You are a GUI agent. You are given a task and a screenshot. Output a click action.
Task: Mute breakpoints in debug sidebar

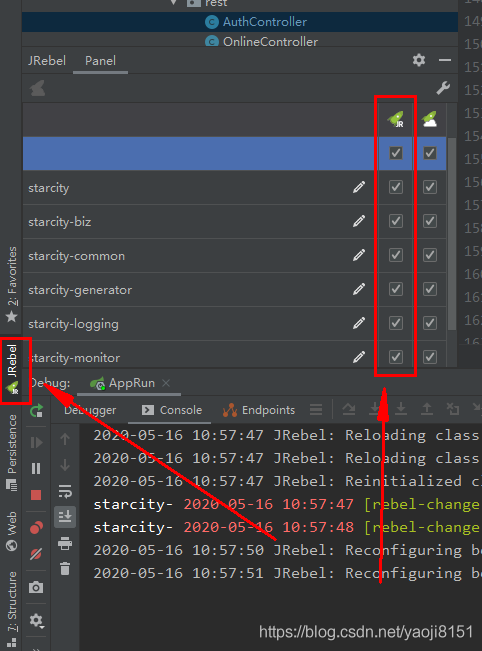pos(36,554)
